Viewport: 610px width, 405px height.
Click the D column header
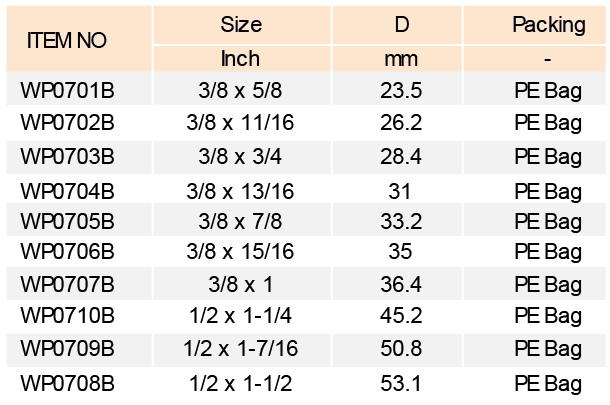coord(401,25)
